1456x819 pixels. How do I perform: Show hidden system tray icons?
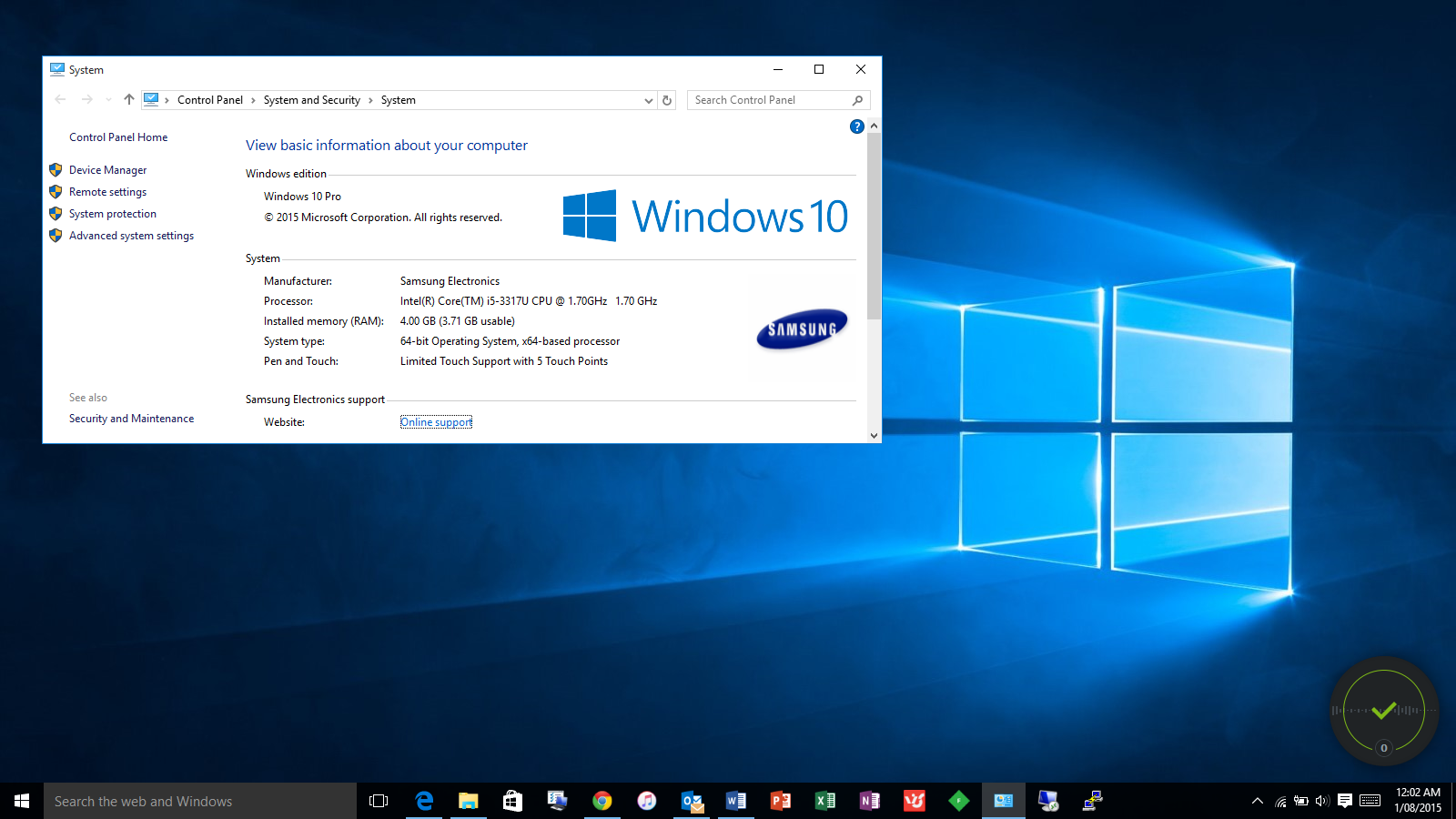click(x=1257, y=802)
